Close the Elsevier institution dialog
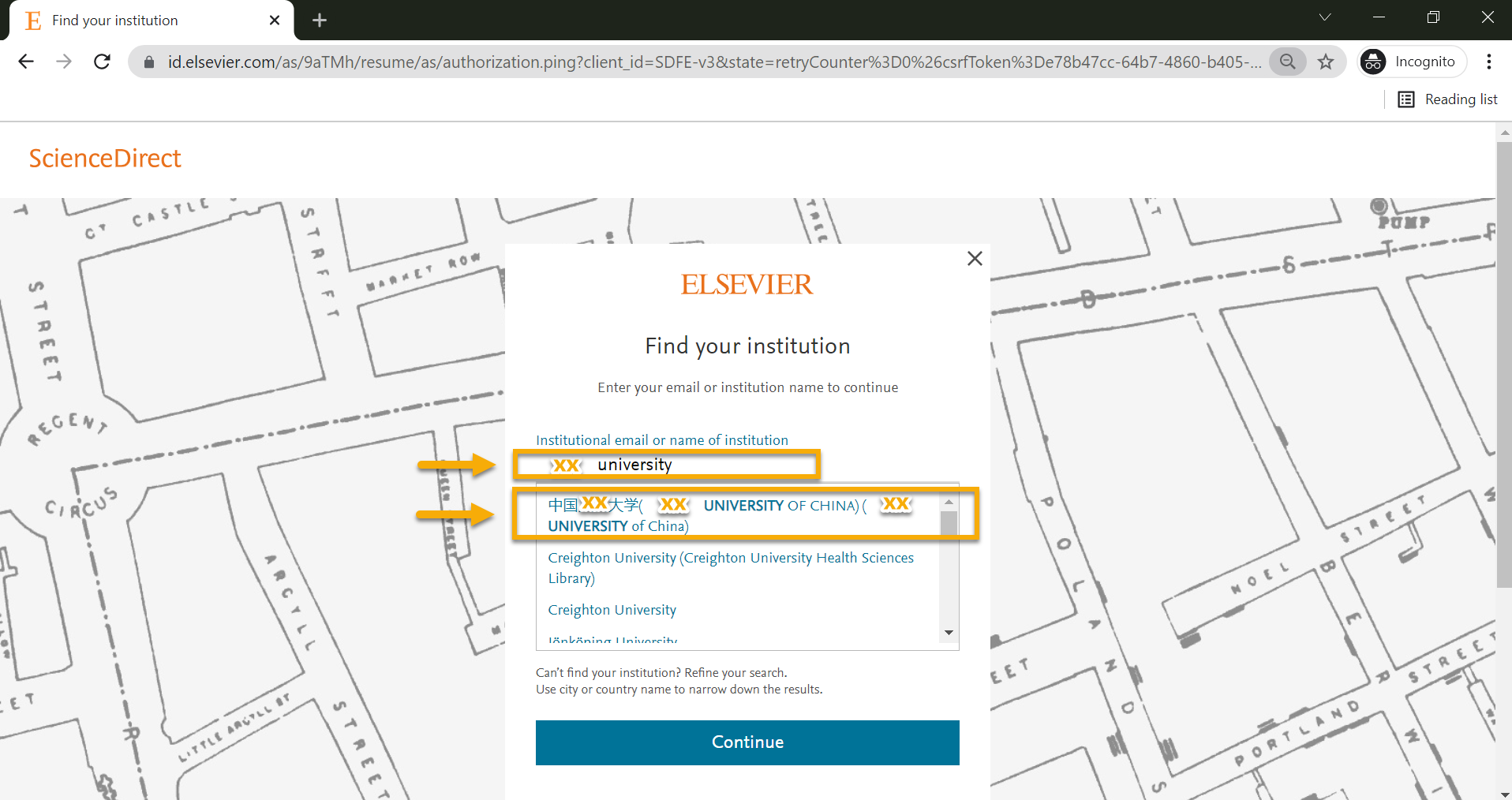Viewport: 1512px width, 800px height. coord(975,259)
